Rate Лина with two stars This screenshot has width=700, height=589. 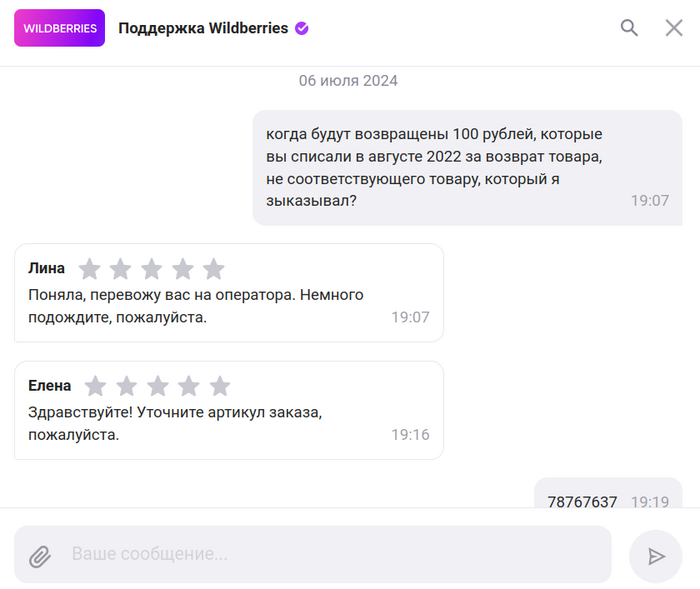(121, 269)
